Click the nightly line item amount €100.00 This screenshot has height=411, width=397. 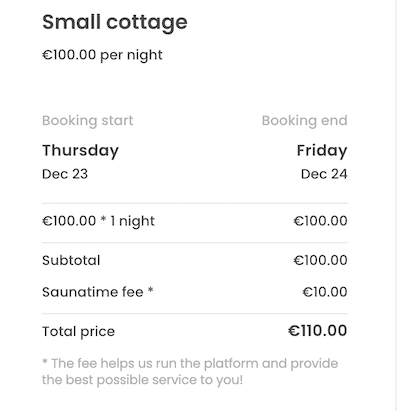click(x=320, y=221)
